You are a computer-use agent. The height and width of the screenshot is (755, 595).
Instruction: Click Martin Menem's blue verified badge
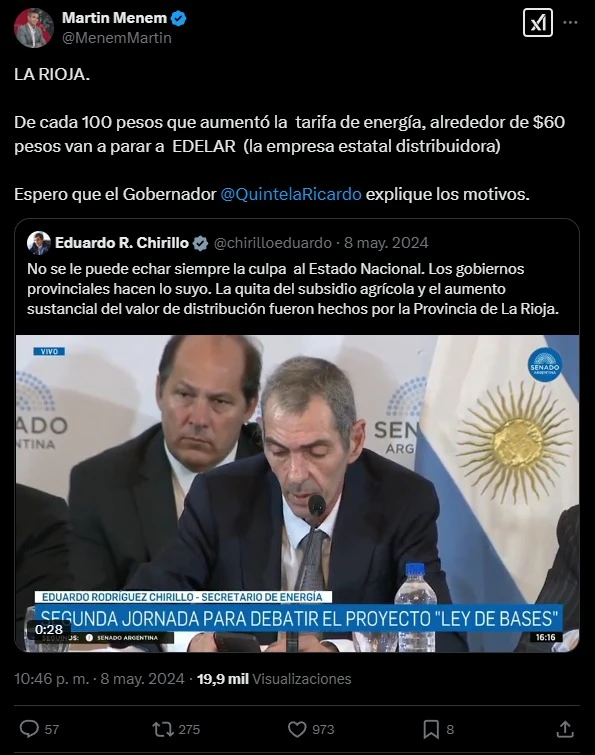[x=179, y=18]
